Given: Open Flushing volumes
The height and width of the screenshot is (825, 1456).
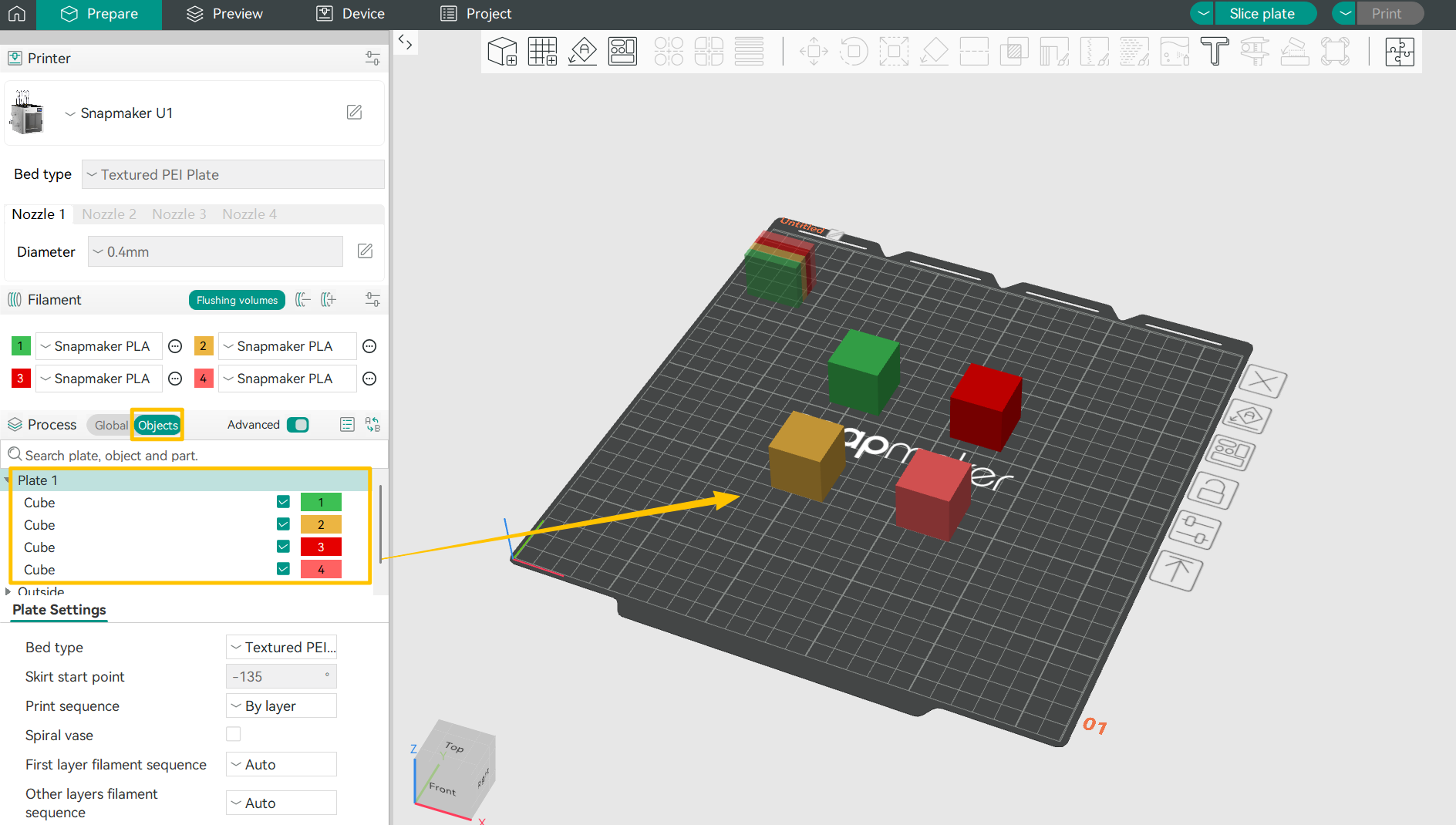Looking at the screenshot, I should point(237,300).
